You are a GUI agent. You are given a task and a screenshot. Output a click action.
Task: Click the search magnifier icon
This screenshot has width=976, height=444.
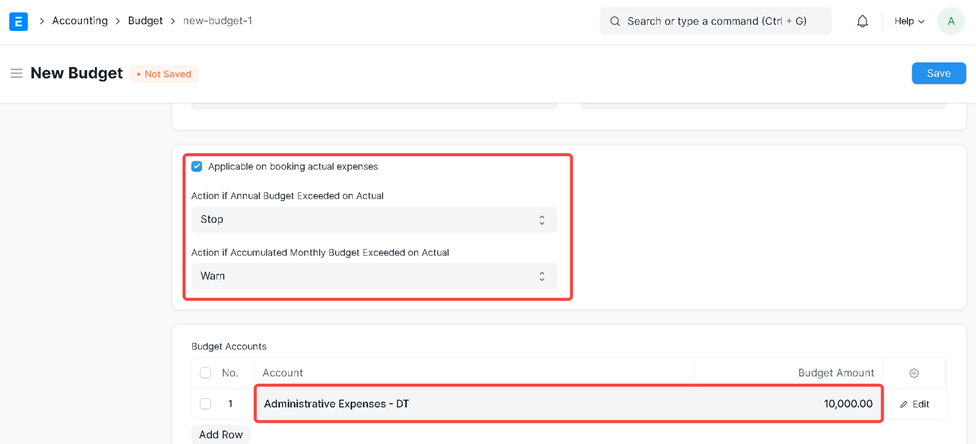click(615, 21)
